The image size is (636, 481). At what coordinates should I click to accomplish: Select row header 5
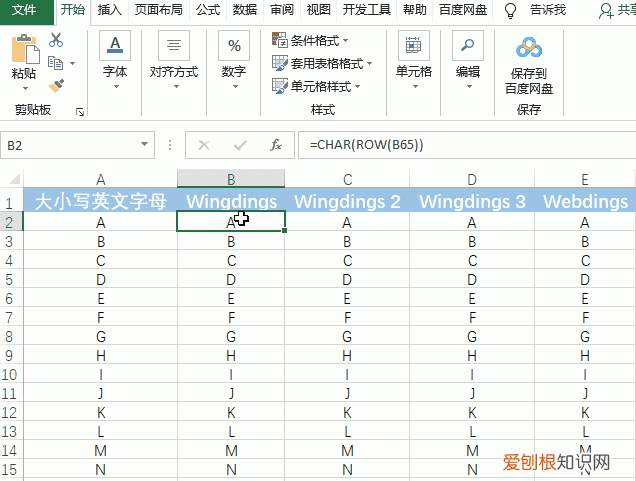coord(11,279)
